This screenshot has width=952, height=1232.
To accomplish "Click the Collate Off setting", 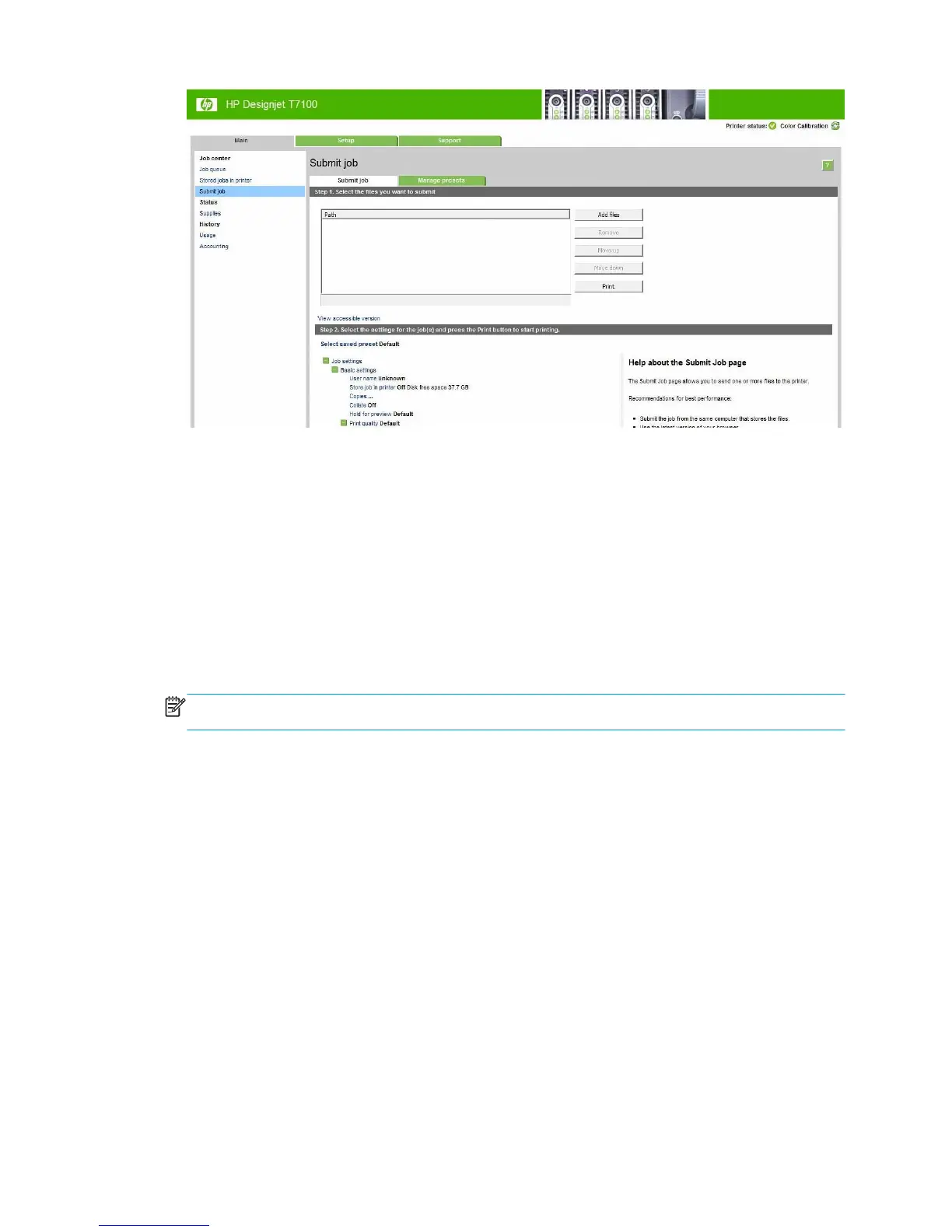I will point(362,405).
